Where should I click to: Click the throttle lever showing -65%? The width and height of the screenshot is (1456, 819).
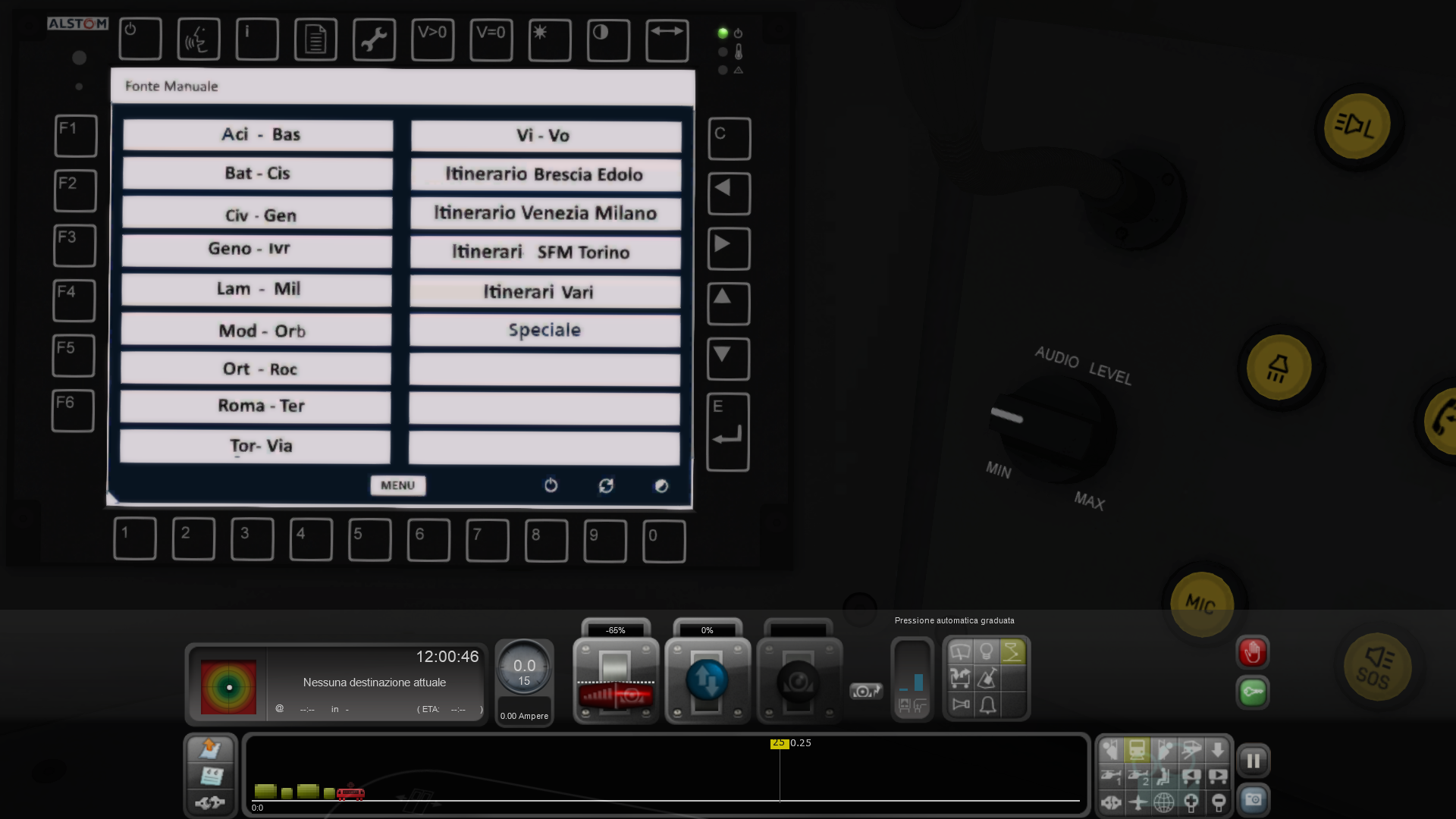pyautogui.click(x=615, y=681)
